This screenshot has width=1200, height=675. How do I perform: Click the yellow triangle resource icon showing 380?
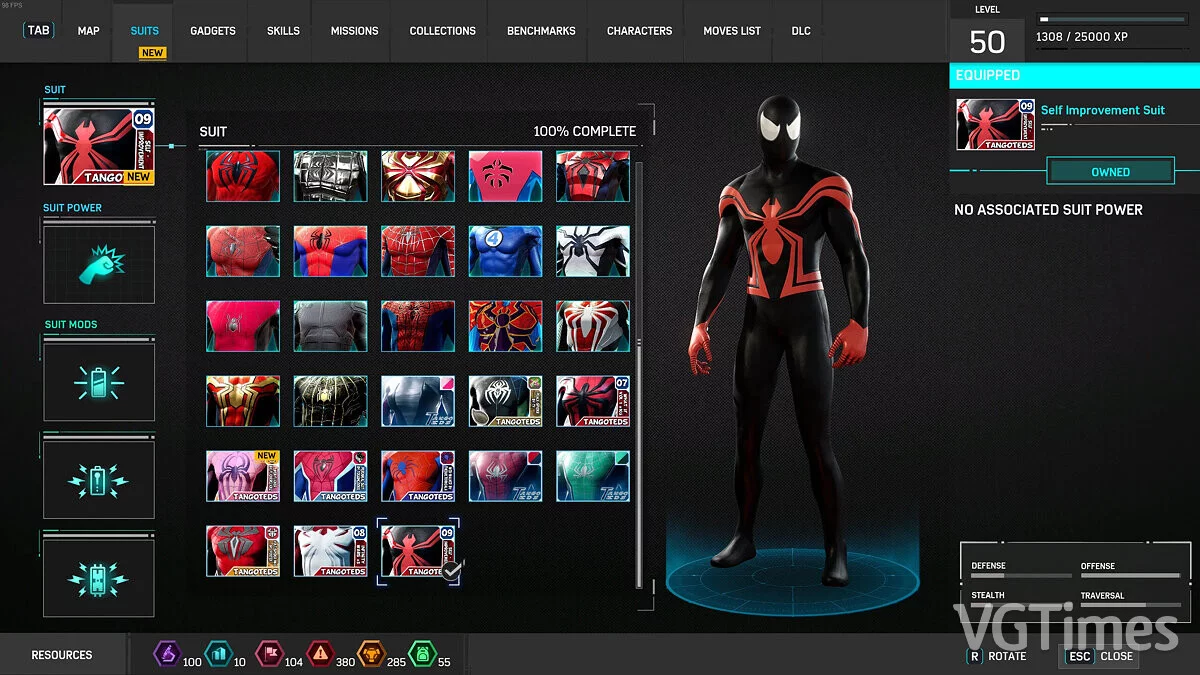coord(322,654)
